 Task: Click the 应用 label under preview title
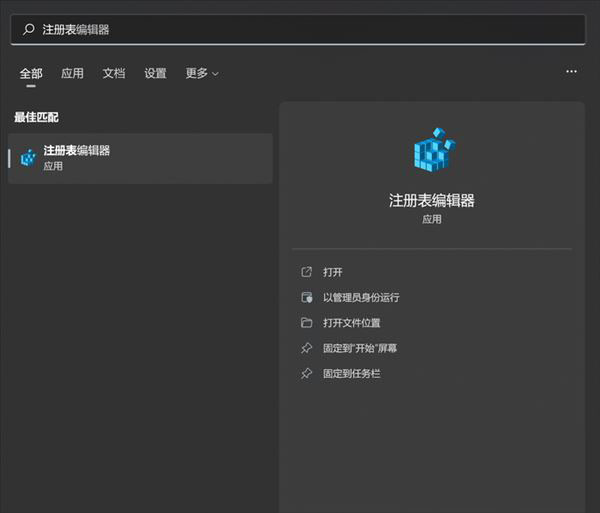click(432, 219)
